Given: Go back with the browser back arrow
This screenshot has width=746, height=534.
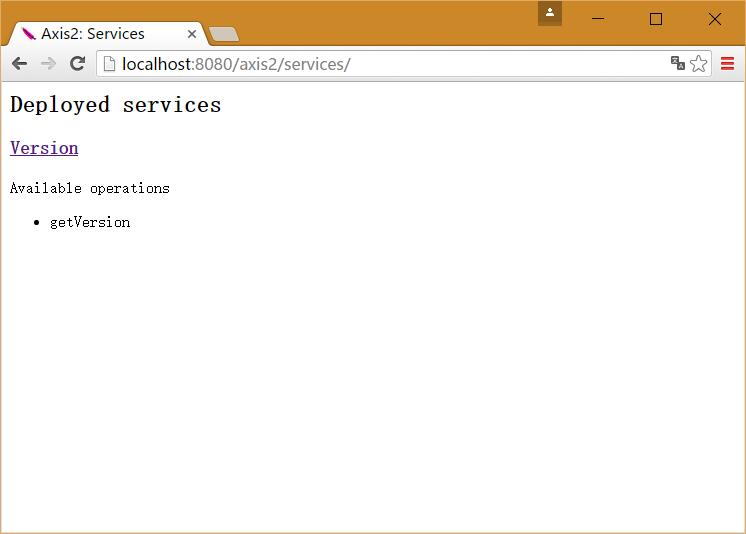Looking at the screenshot, I should point(20,63).
